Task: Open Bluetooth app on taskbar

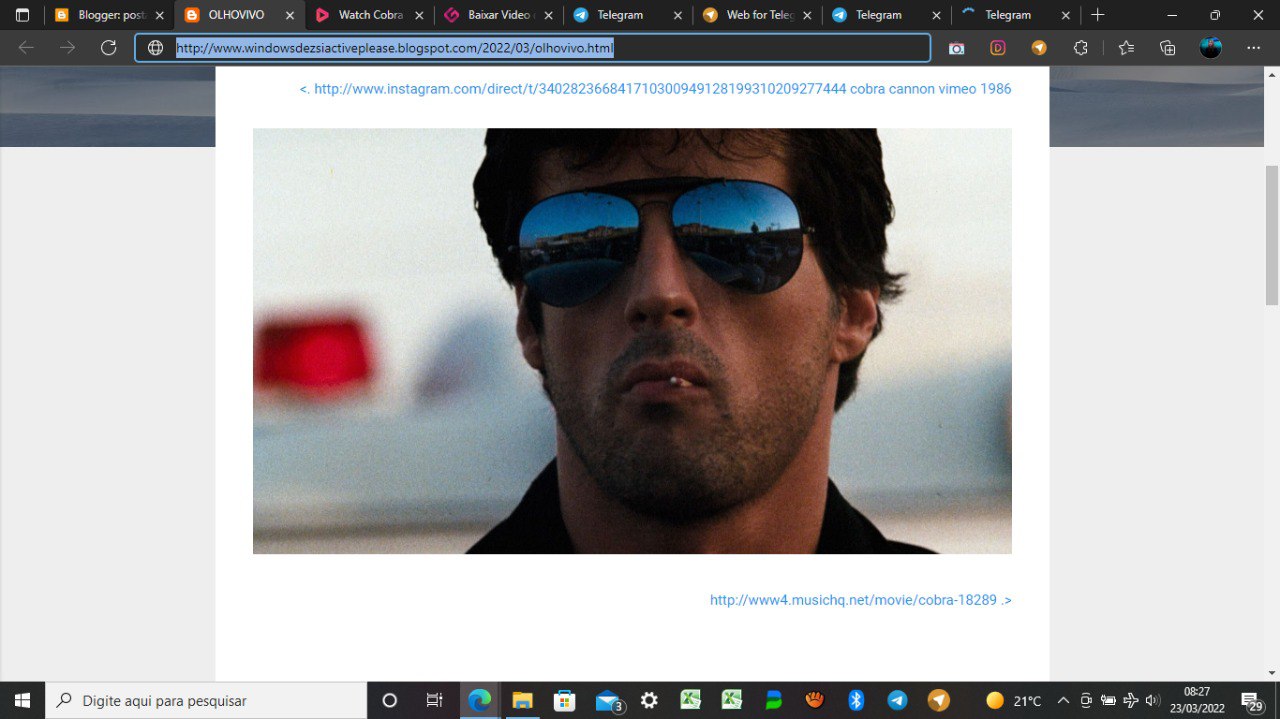Action: (x=856, y=700)
